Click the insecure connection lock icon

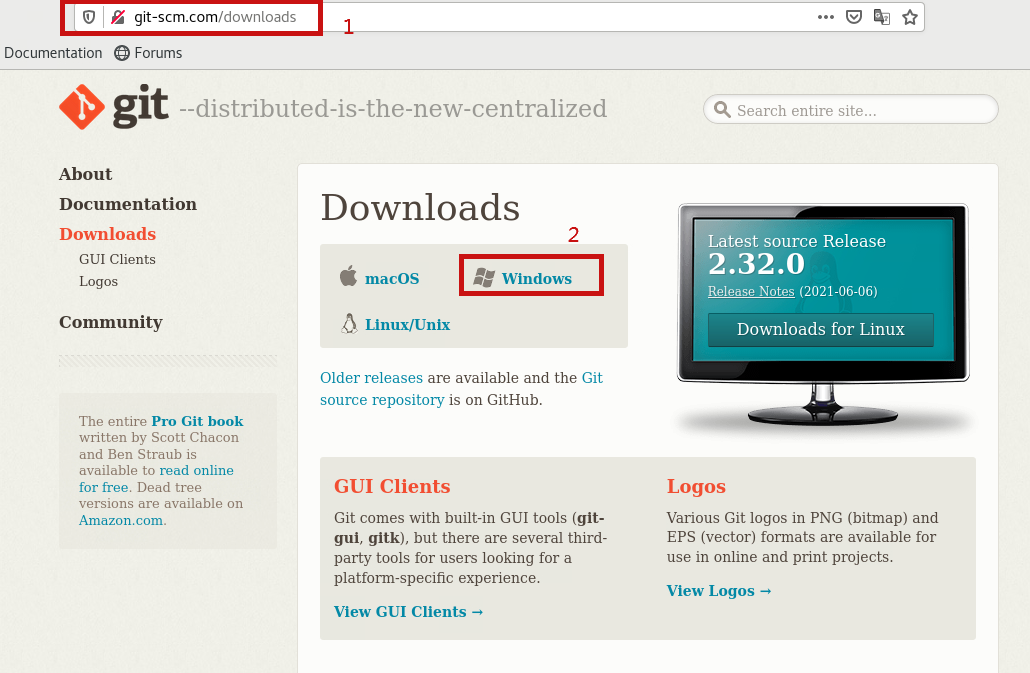[x=118, y=17]
